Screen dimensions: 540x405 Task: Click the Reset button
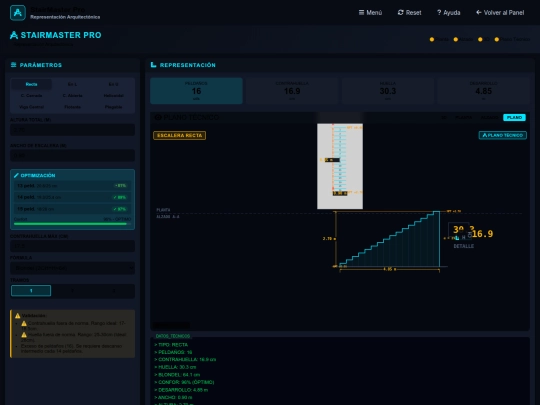pos(409,13)
